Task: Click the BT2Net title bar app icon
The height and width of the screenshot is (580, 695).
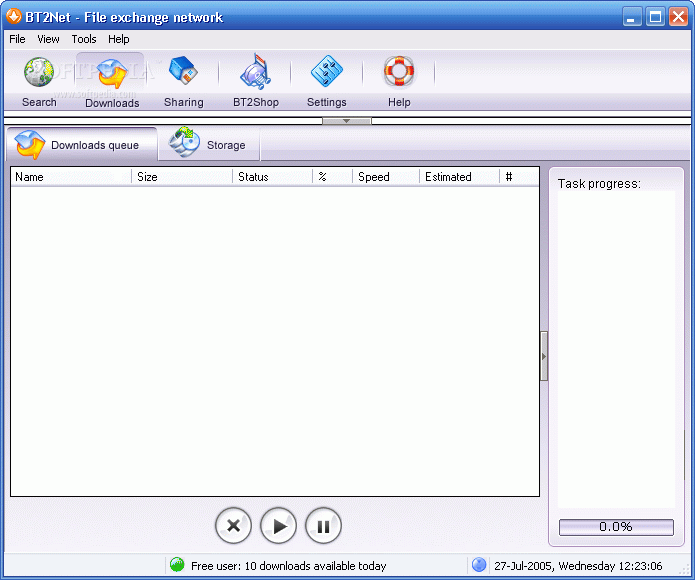Action: click(13, 16)
